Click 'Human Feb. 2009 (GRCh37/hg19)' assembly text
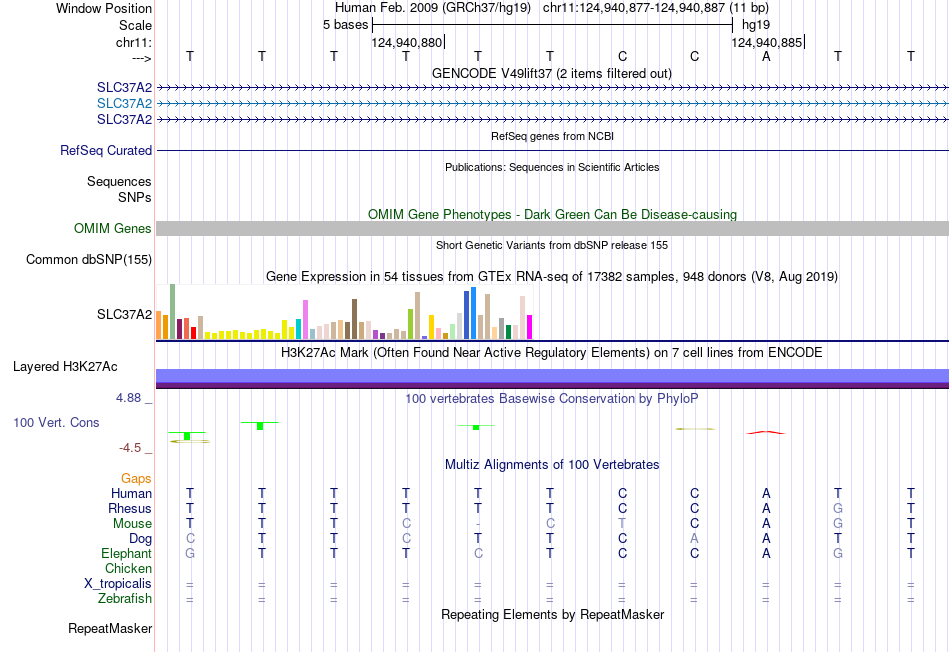Image resolution: width=950 pixels, height=652 pixels. 433,8
